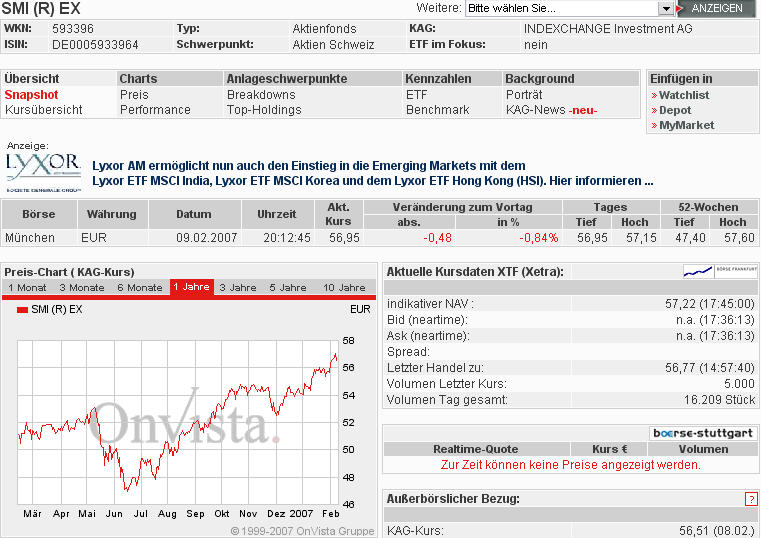
Task: Switch chart to 3 Jahre
Action: point(238,287)
